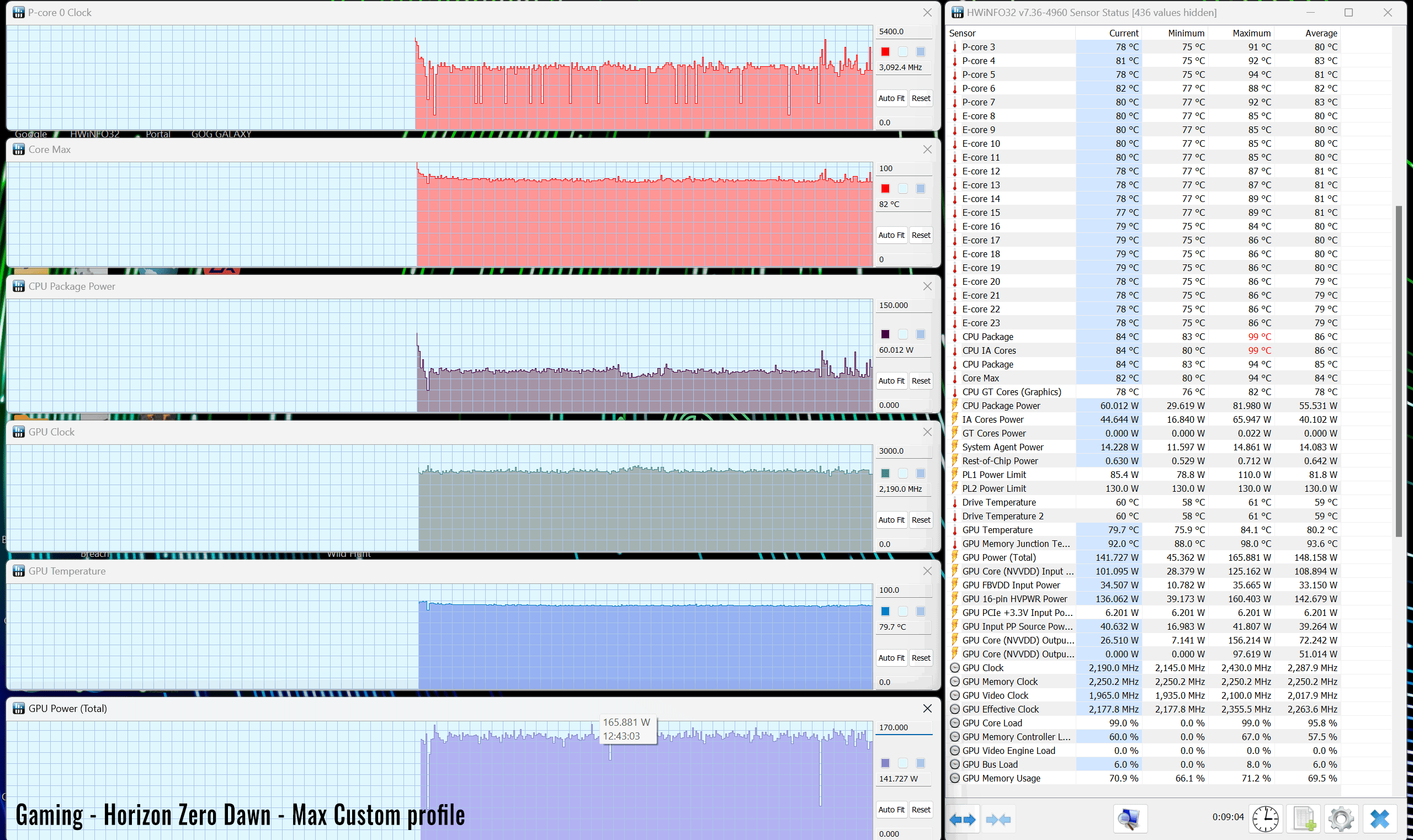Click thermometer icon beside GPU Temperature row
Image resolution: width=1413 pixels, height=840 pixels.
pos(954,530)
